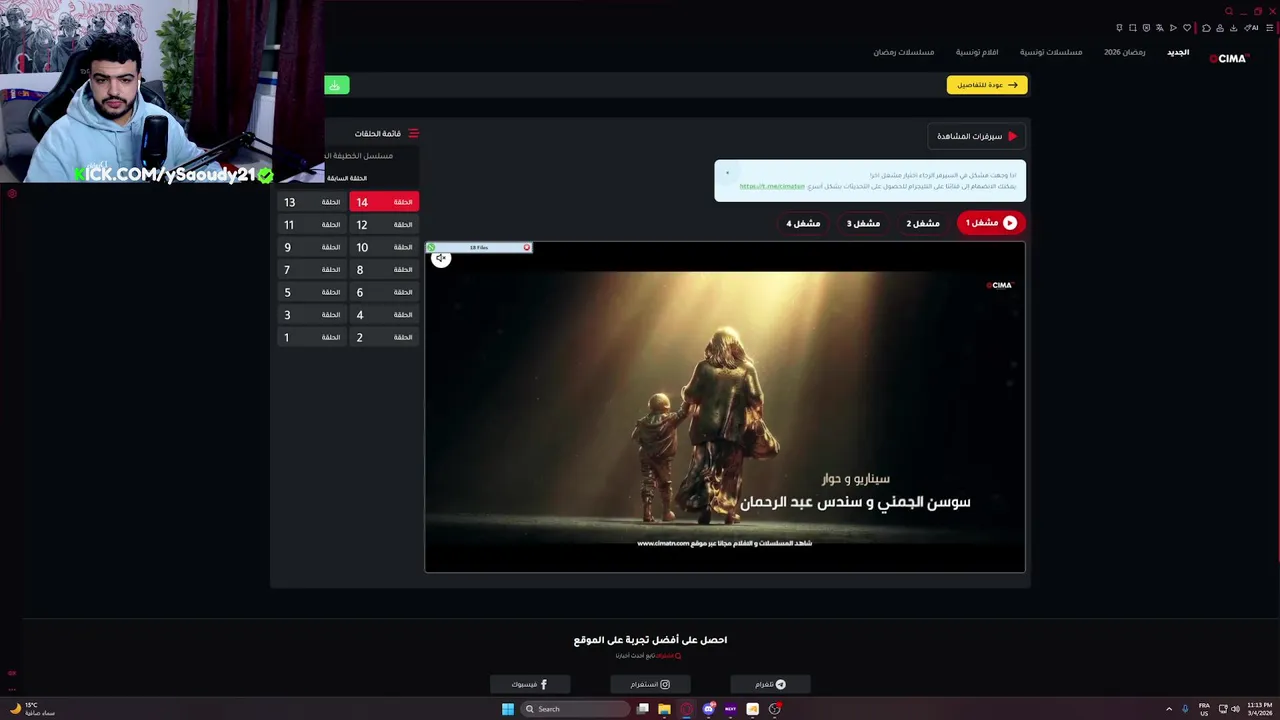Click the pin icon in browser toolbar

click(x=1119, y=28)
